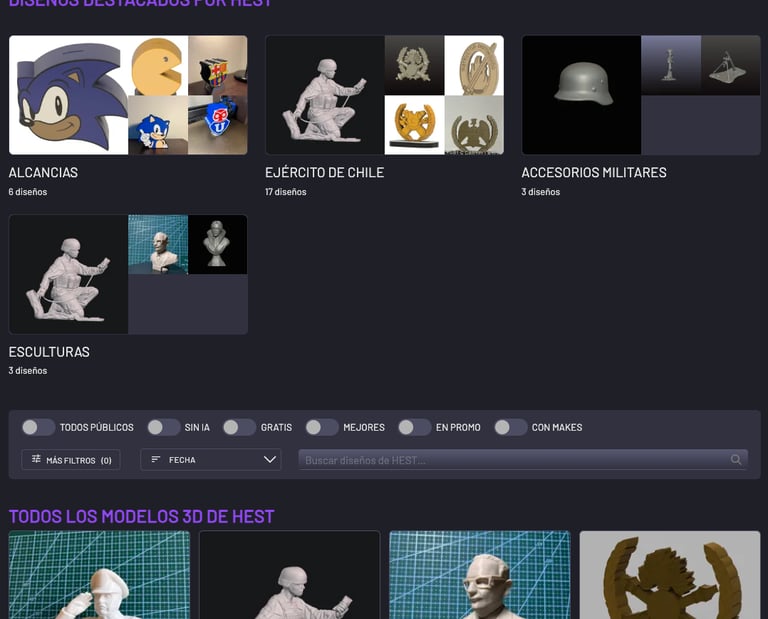Open the bust with glasses model card at bottom

[480, 575]
